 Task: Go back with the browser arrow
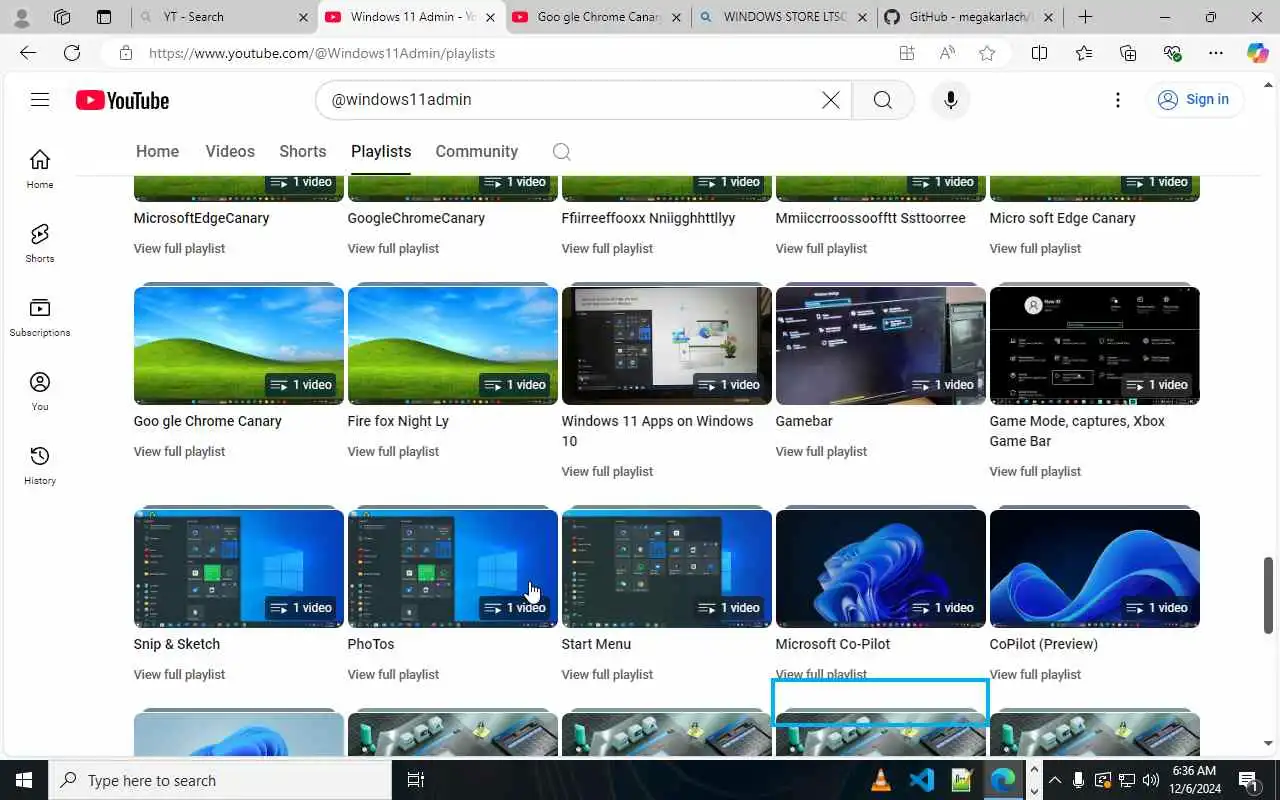(28, 53)
